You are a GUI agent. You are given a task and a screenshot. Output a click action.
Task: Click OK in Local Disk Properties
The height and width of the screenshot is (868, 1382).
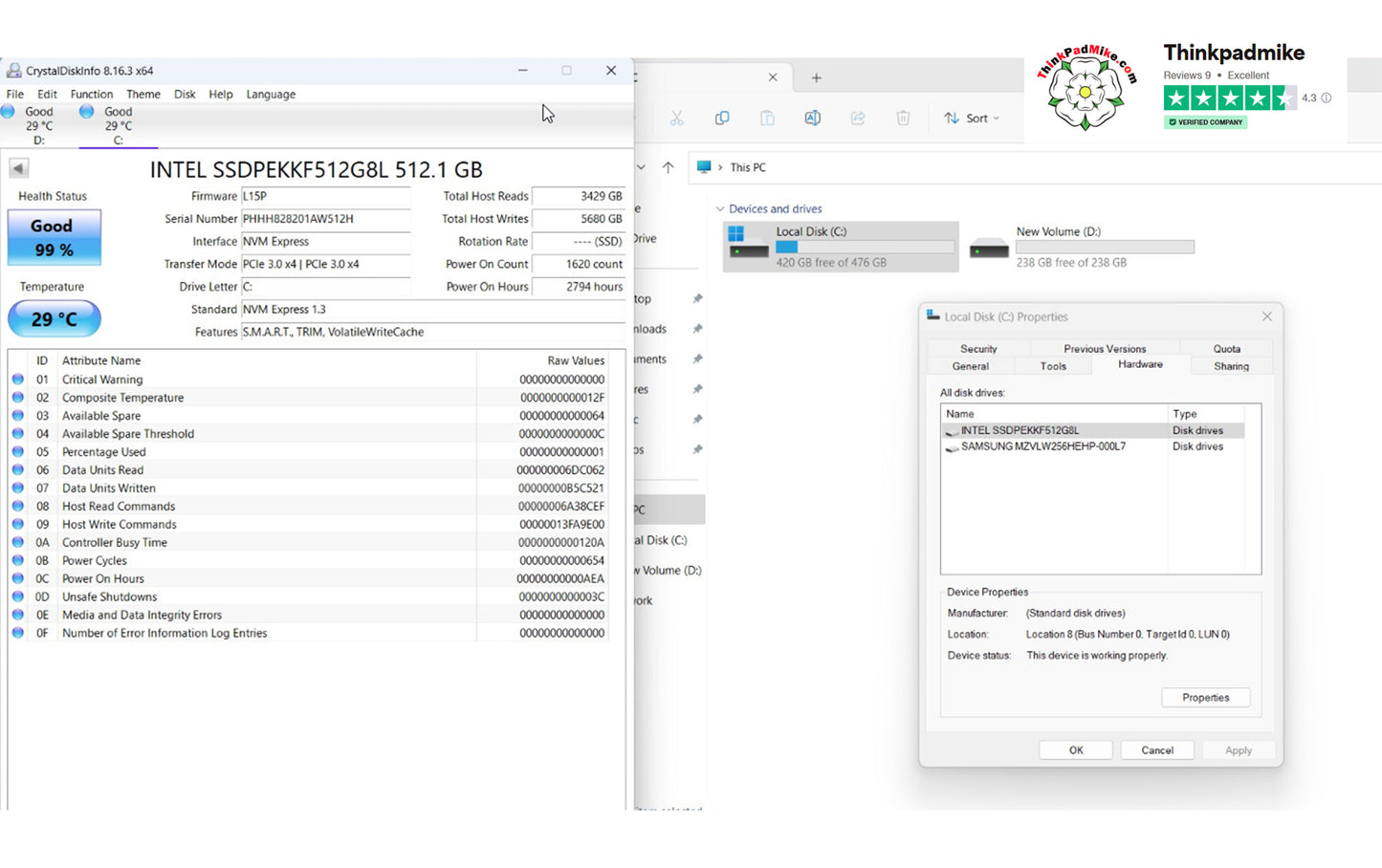[1076, 750]
